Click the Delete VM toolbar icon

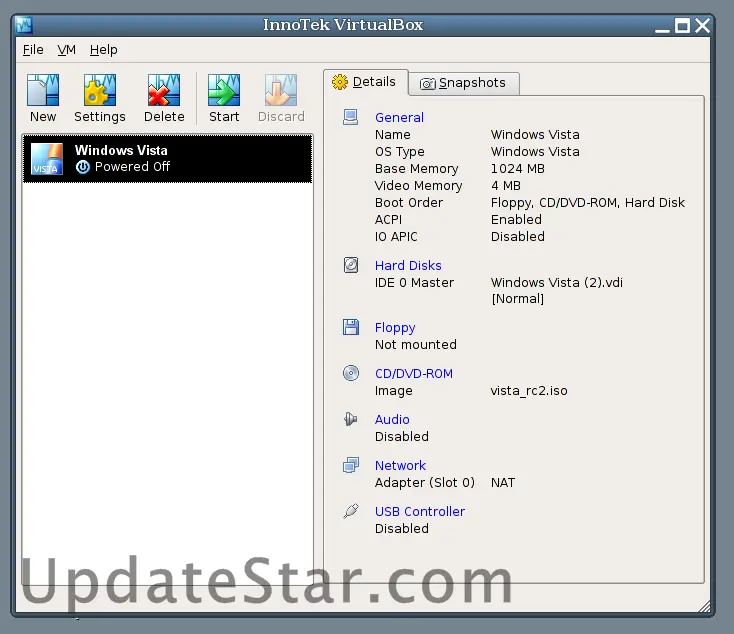pos(164,91)
